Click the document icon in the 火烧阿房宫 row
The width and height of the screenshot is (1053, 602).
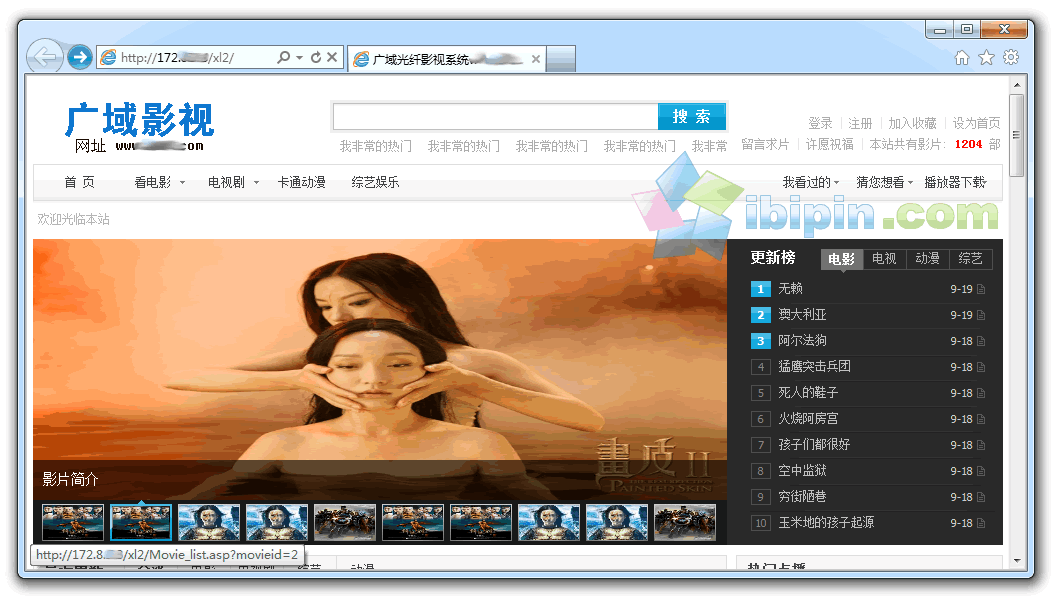point(981,419)
